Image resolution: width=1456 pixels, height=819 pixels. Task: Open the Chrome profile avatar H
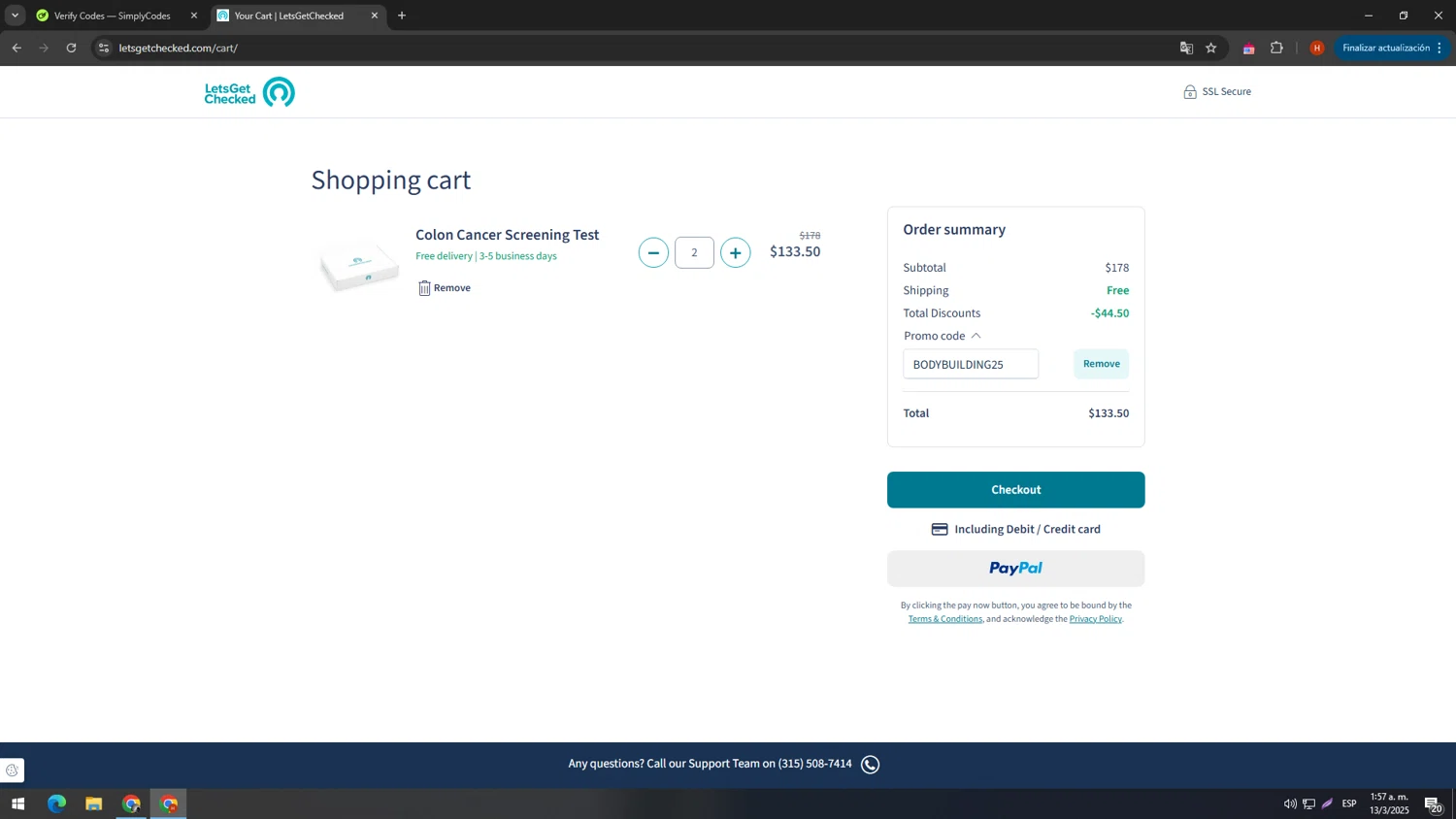click(1317, 48)
